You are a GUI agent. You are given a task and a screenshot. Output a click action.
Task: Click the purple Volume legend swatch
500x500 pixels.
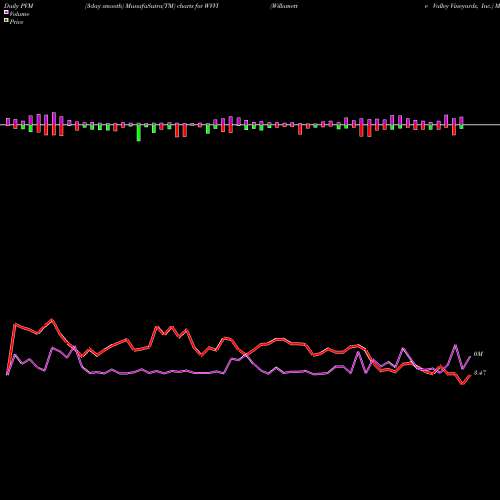[x=6, y=12]
